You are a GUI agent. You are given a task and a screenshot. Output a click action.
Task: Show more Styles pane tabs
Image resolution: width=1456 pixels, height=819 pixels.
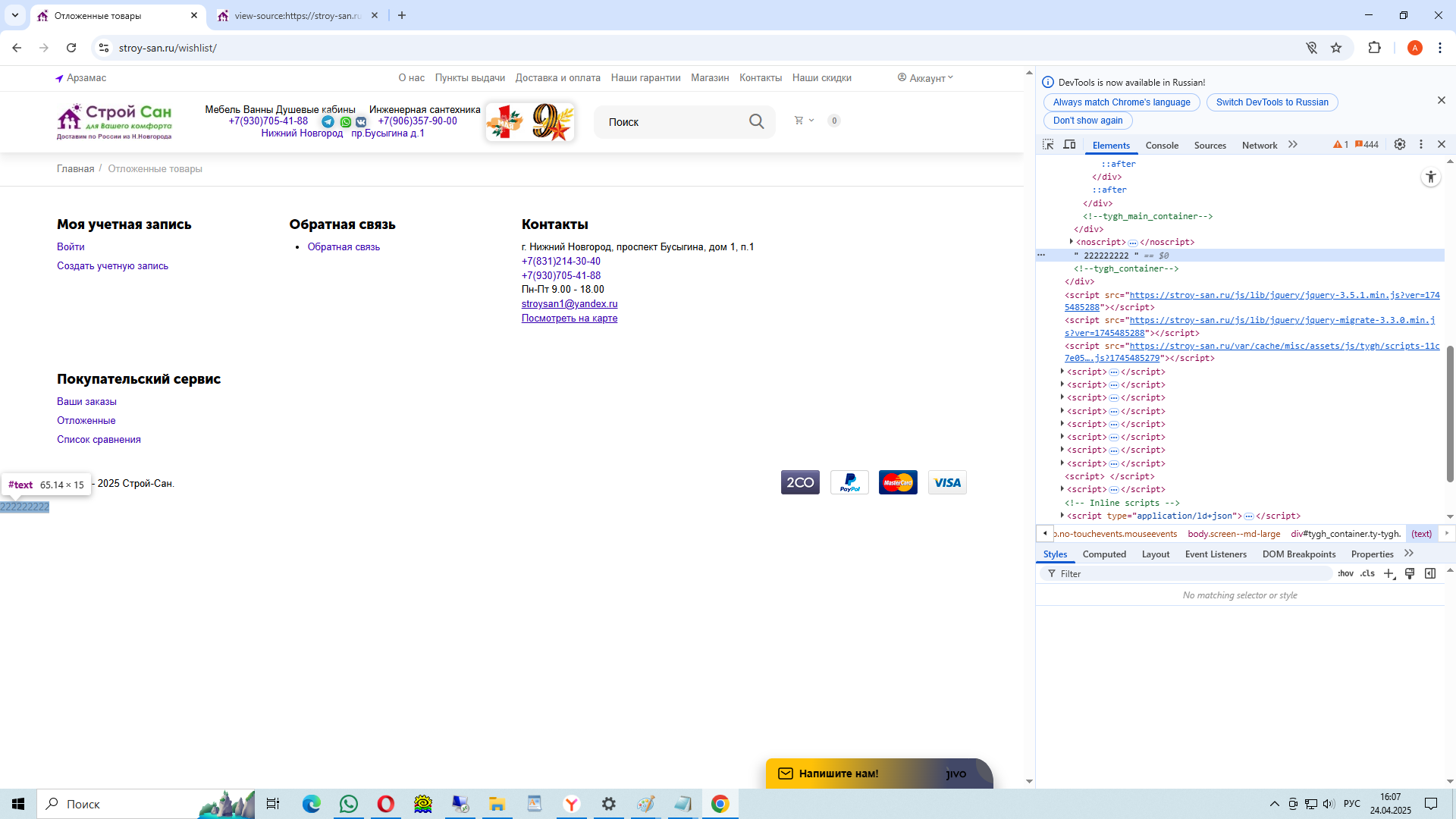(x=1409, y=554)
